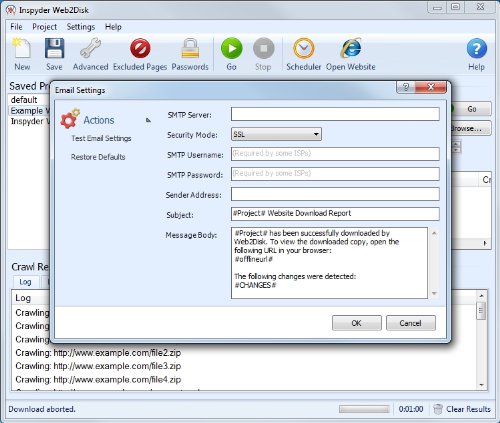Click the stepper arrows behind the dialog
The height and width of the screenshot is (423, 500).
point(456,147)
